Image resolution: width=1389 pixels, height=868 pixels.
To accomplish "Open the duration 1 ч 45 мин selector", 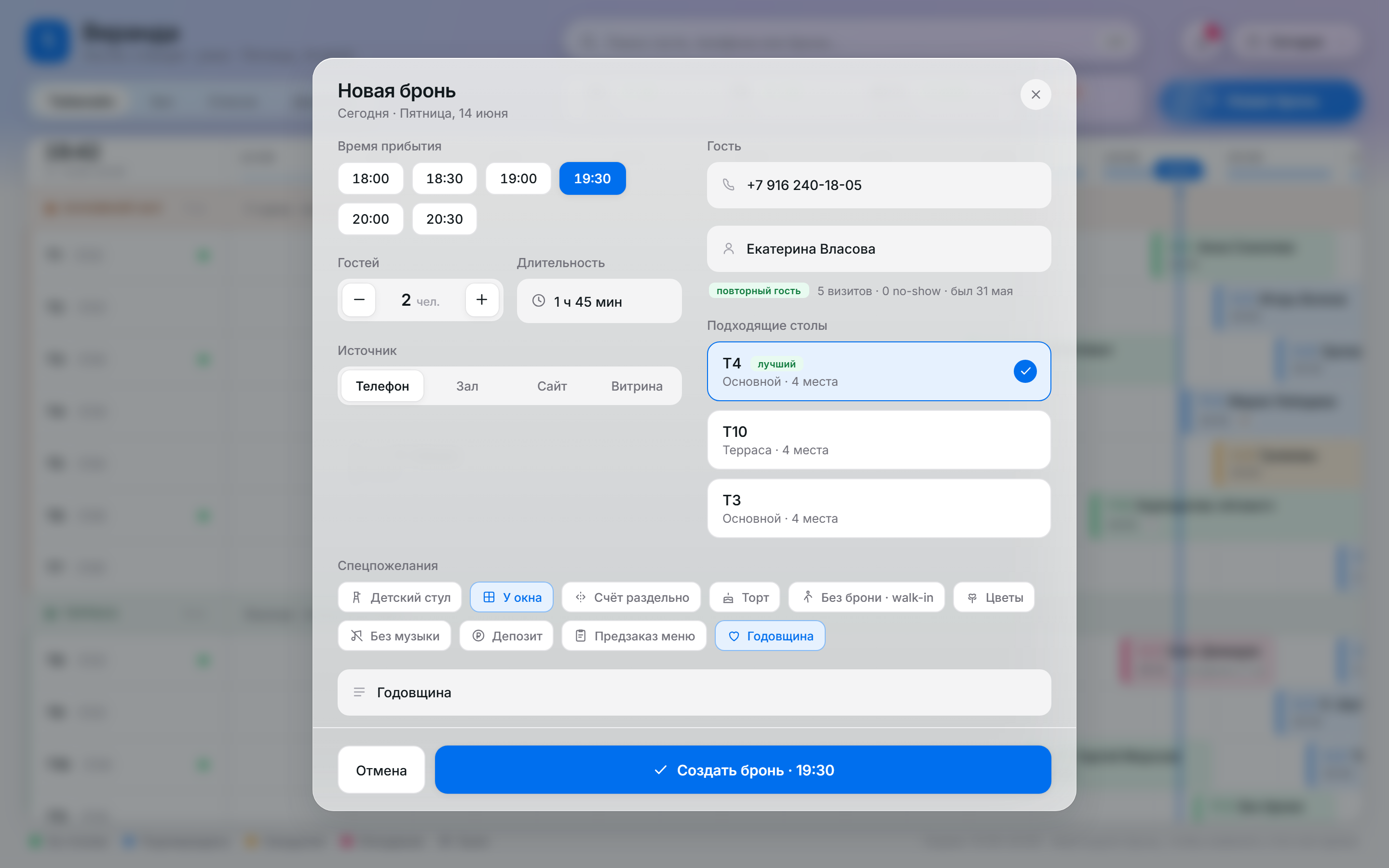I will tap(599, 301).
